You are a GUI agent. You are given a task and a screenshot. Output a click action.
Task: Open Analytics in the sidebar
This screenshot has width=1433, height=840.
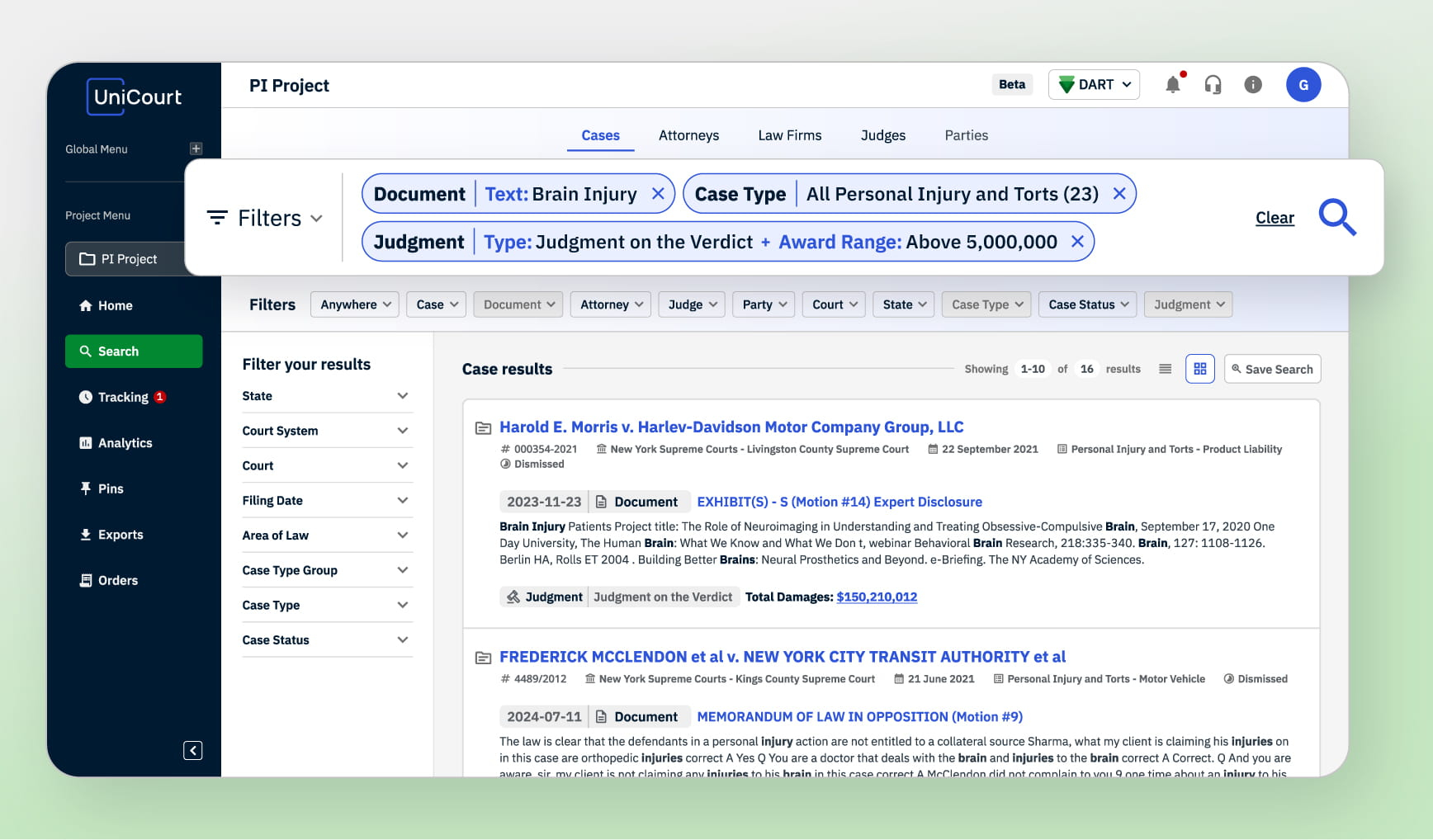click(x=125, y=443)
